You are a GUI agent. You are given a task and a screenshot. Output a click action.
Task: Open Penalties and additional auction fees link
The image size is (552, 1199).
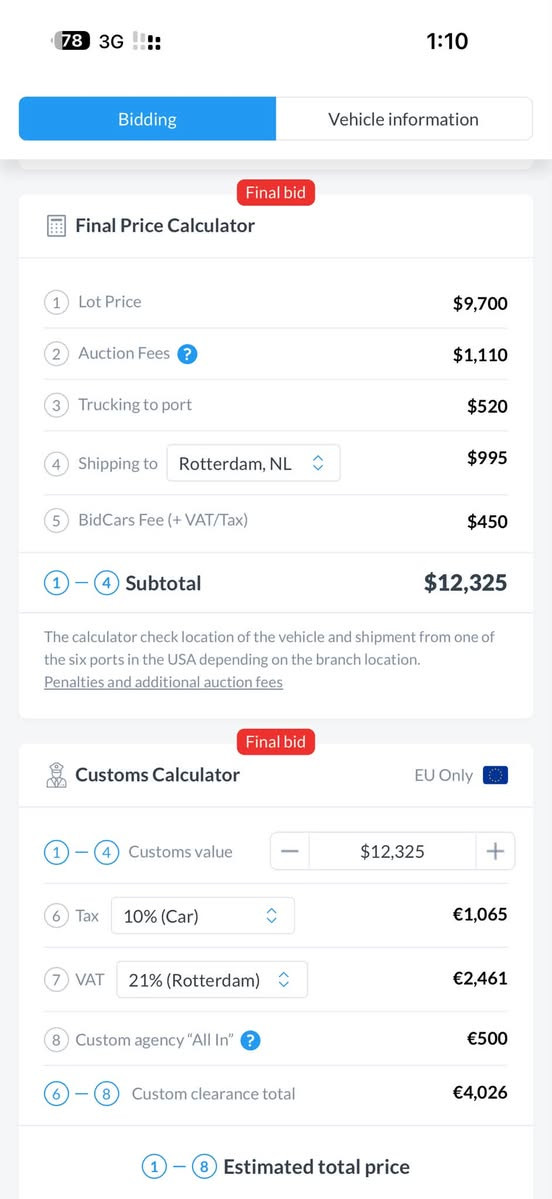point(164,682)
